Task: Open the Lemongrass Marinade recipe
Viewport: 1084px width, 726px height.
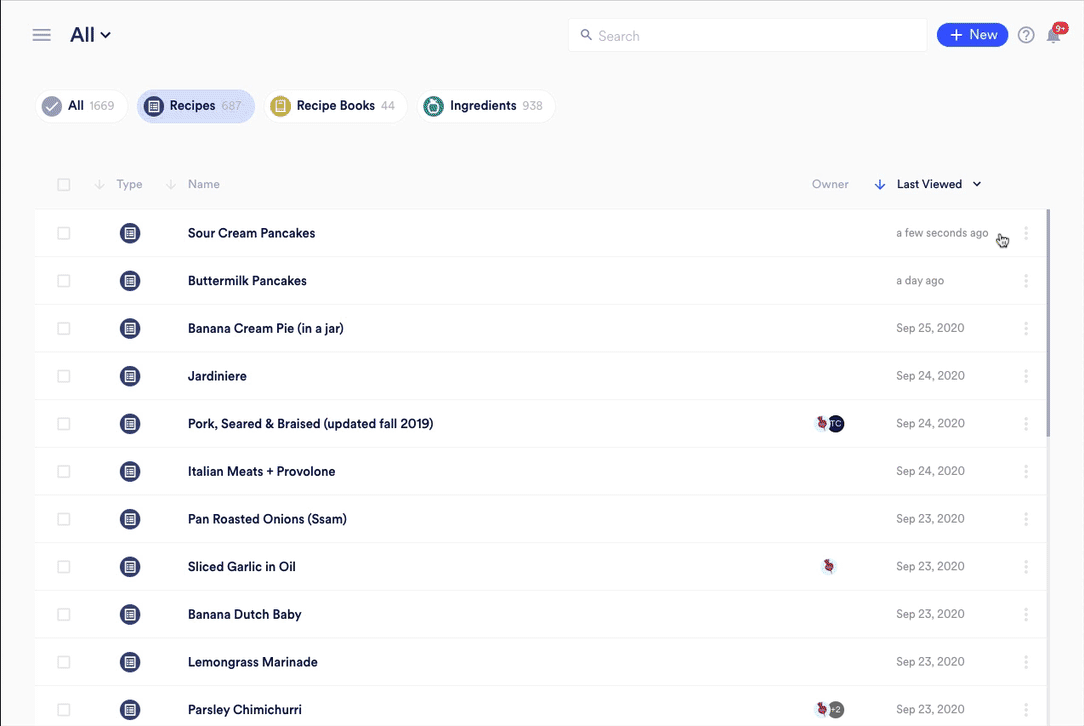Action: pos(252,662)
